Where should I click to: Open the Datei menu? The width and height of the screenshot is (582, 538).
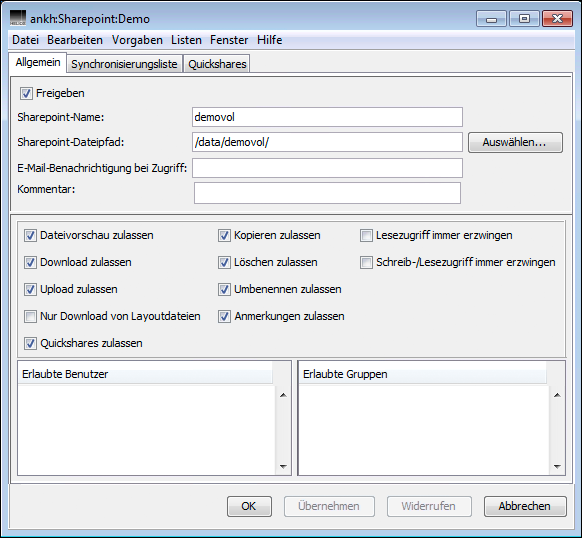[x=25, y=40]
